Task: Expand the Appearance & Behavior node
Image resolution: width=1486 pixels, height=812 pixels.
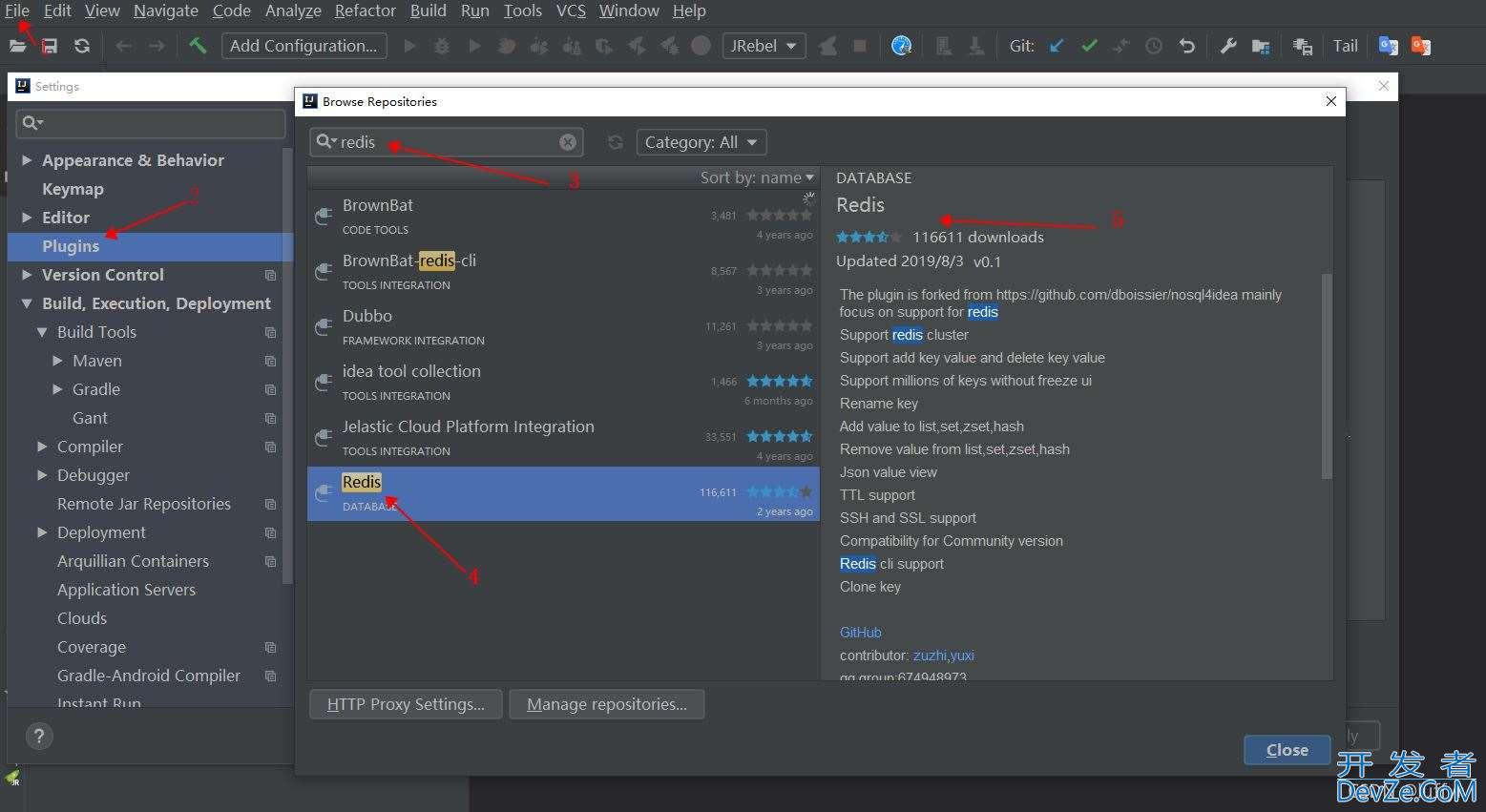Action: [x=27, y=160]
